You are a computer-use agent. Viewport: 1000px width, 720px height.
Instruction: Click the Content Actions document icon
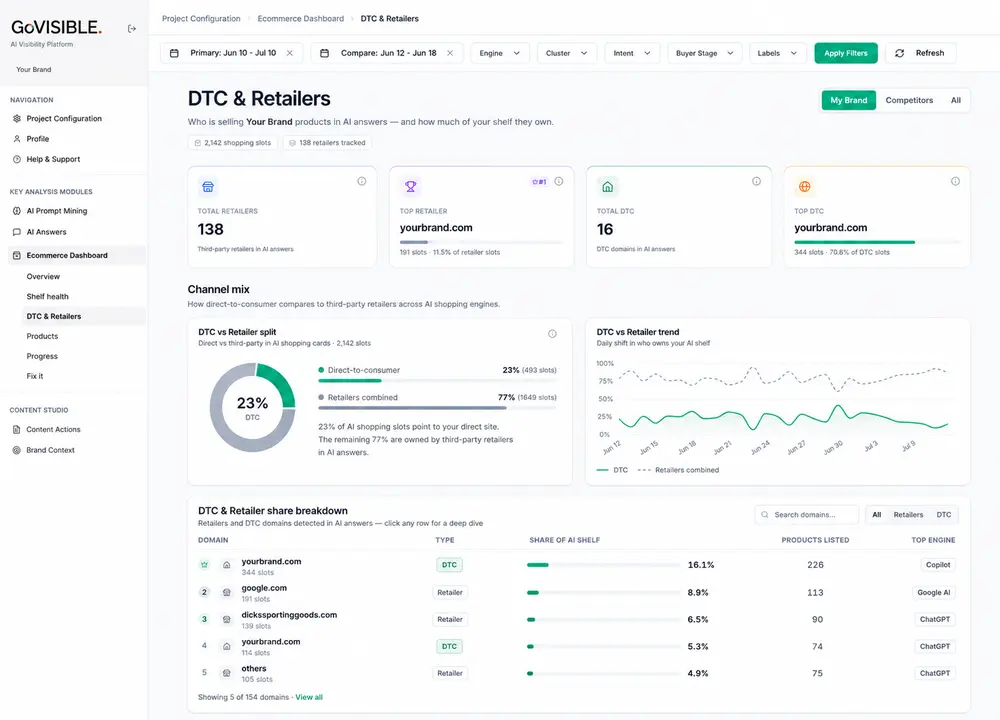point(17,430)
